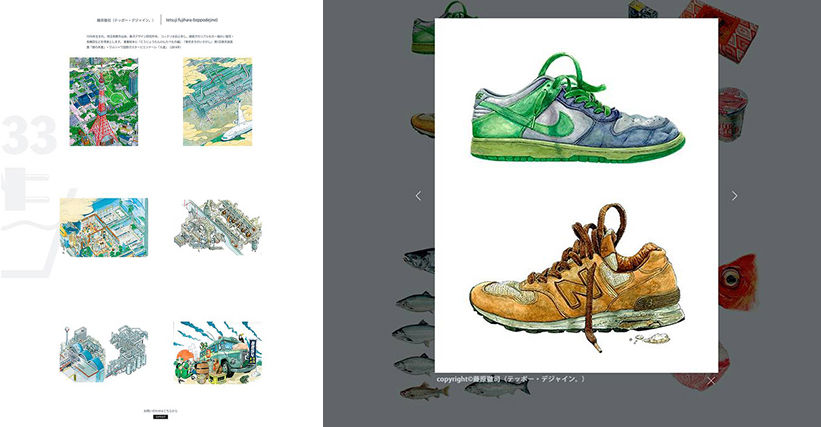This screenshot has width=821, height=427.
Task: Click the copyright caption below the lightbox
Action: 511,379
